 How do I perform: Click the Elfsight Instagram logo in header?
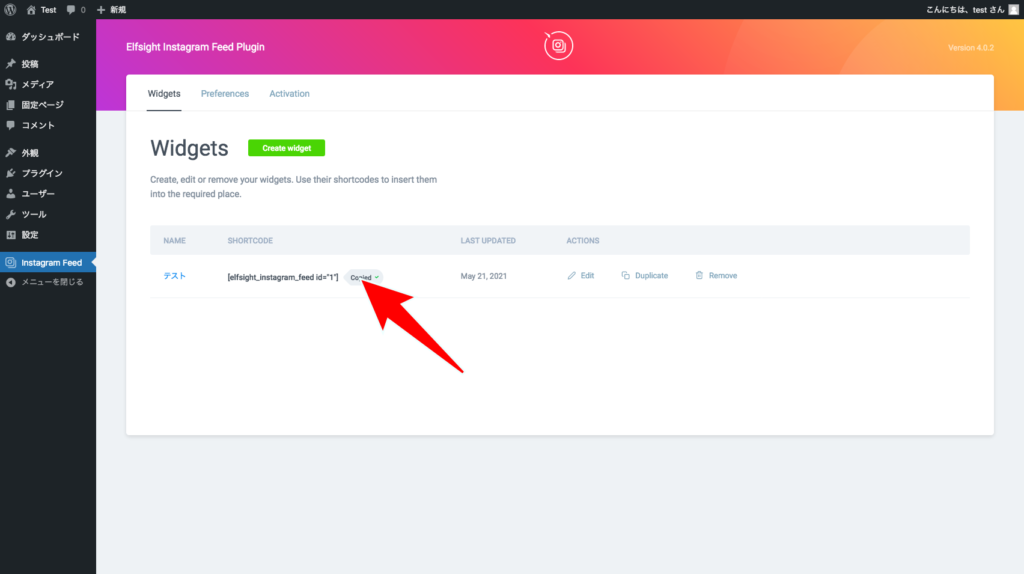[559, 46]
